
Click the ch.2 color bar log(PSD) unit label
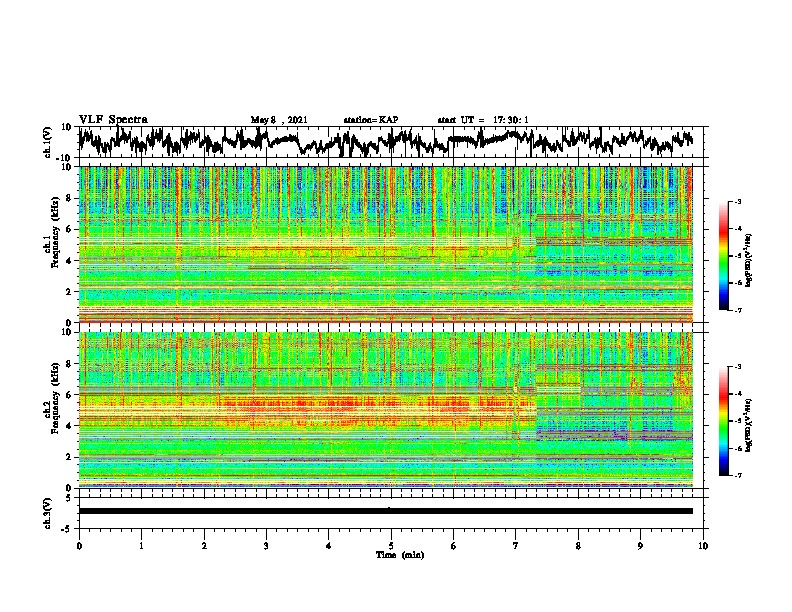[749, 424]
